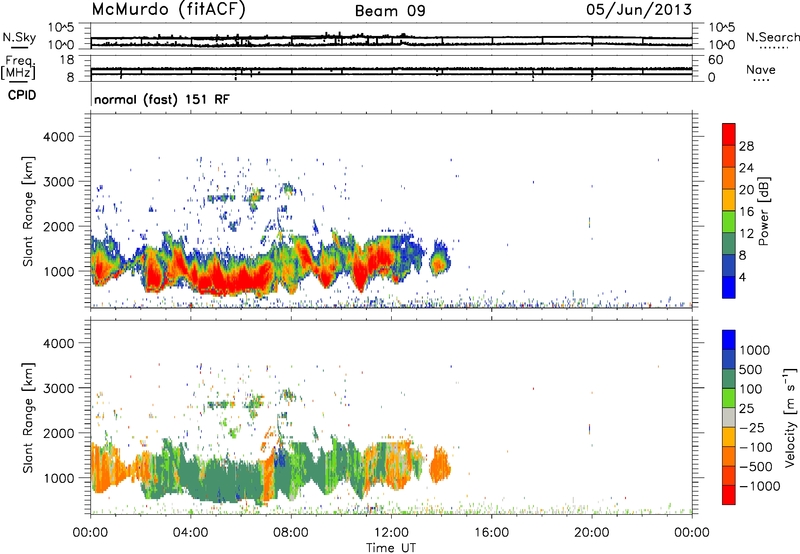Click the gray -25 to 25 velocity segment

pos(729,418)
